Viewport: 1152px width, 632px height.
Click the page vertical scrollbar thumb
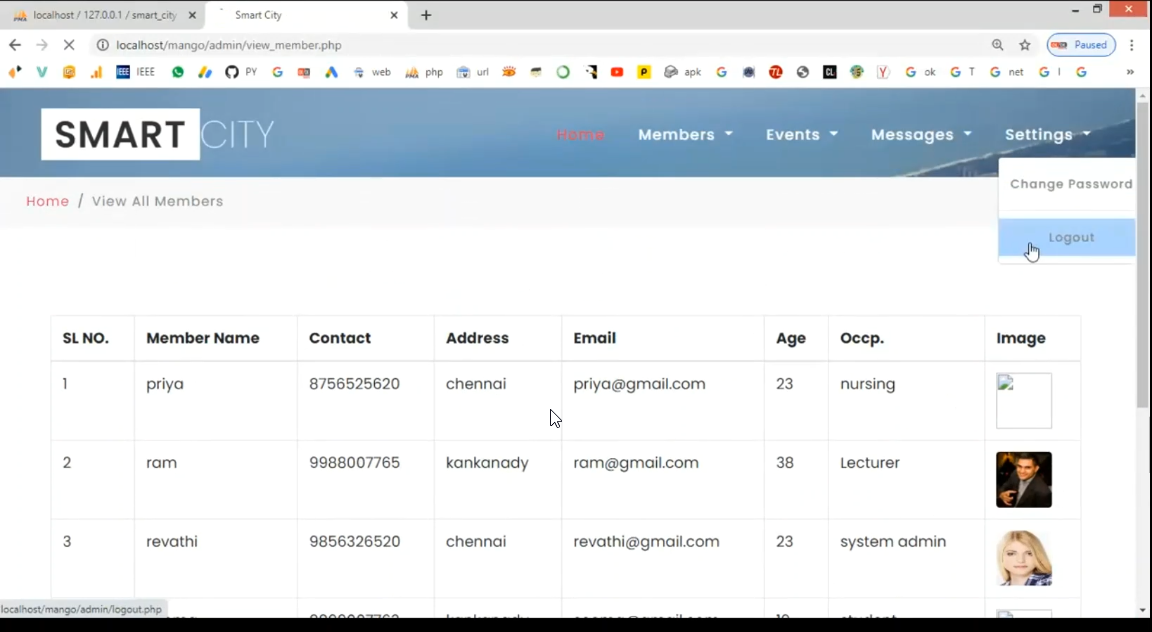(x=1142, y=255)
